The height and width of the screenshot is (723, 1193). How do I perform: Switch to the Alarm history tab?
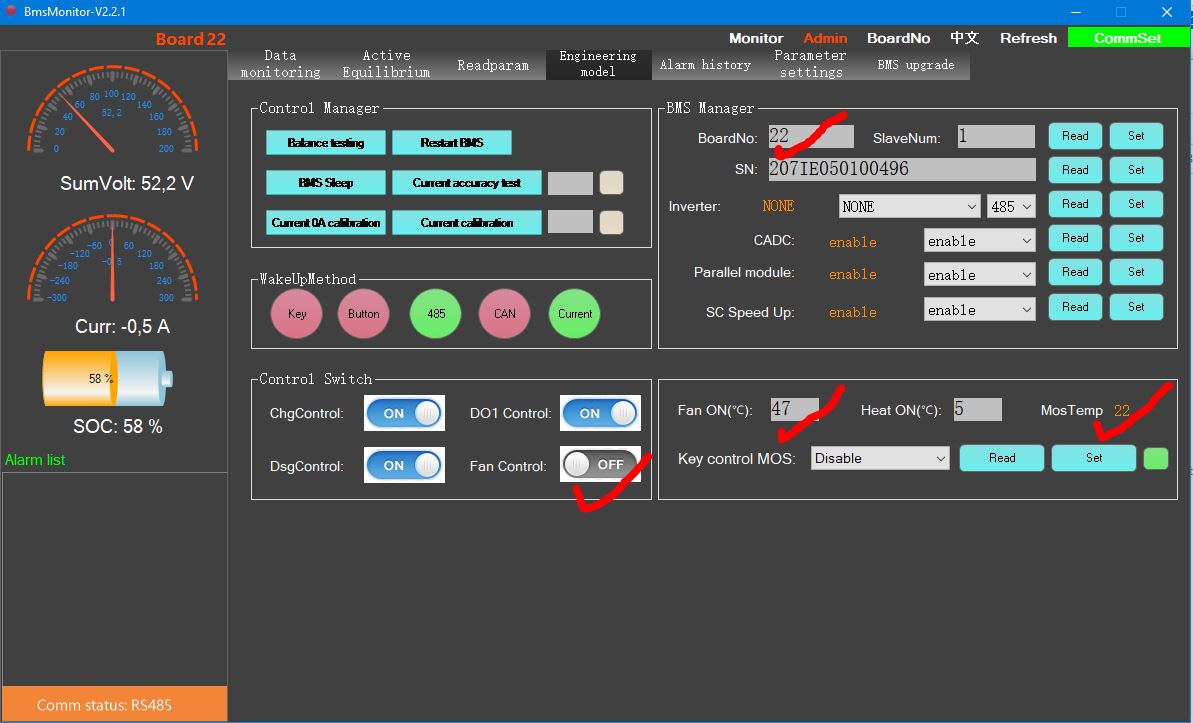point(705,65)
